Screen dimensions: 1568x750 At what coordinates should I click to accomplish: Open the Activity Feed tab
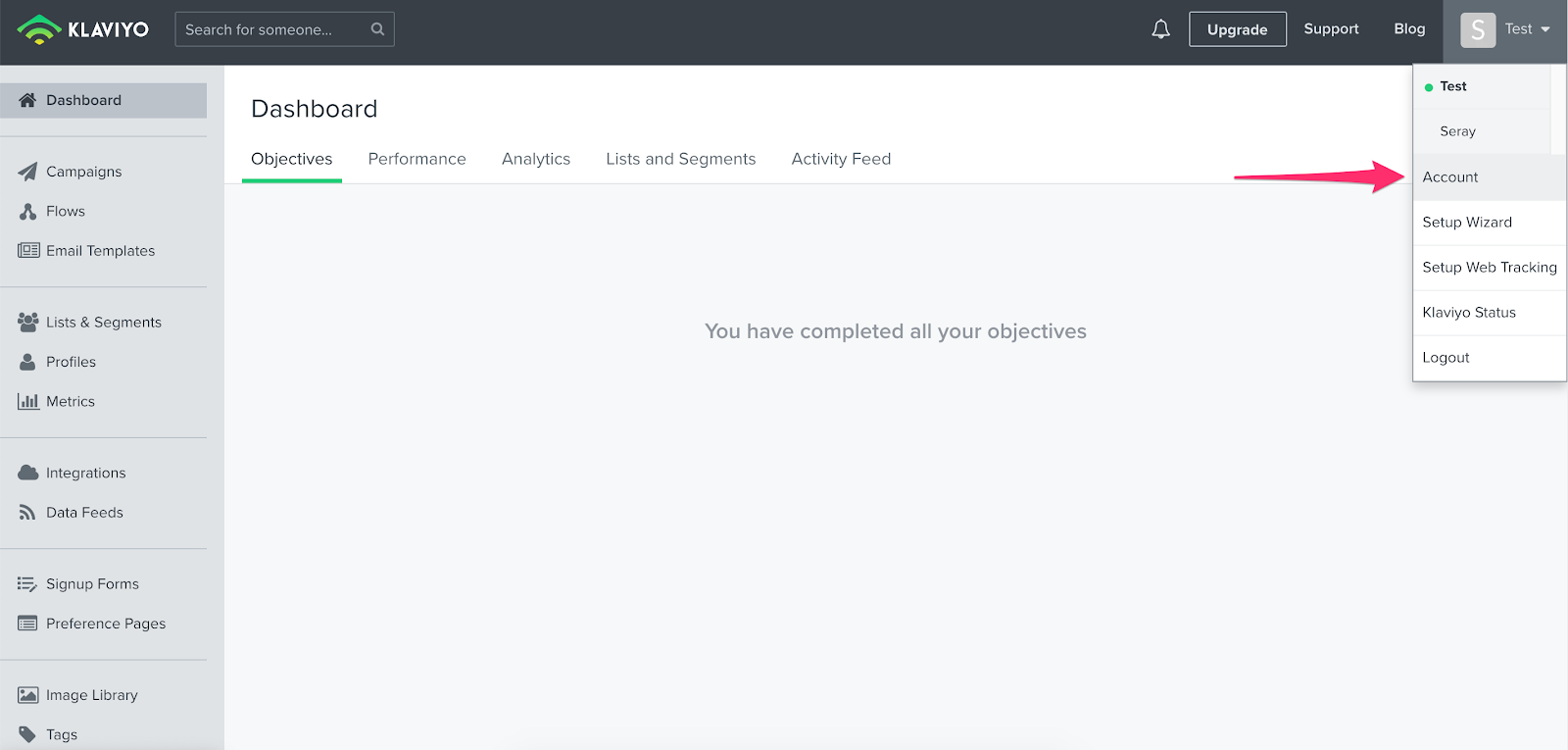(841, 159)
